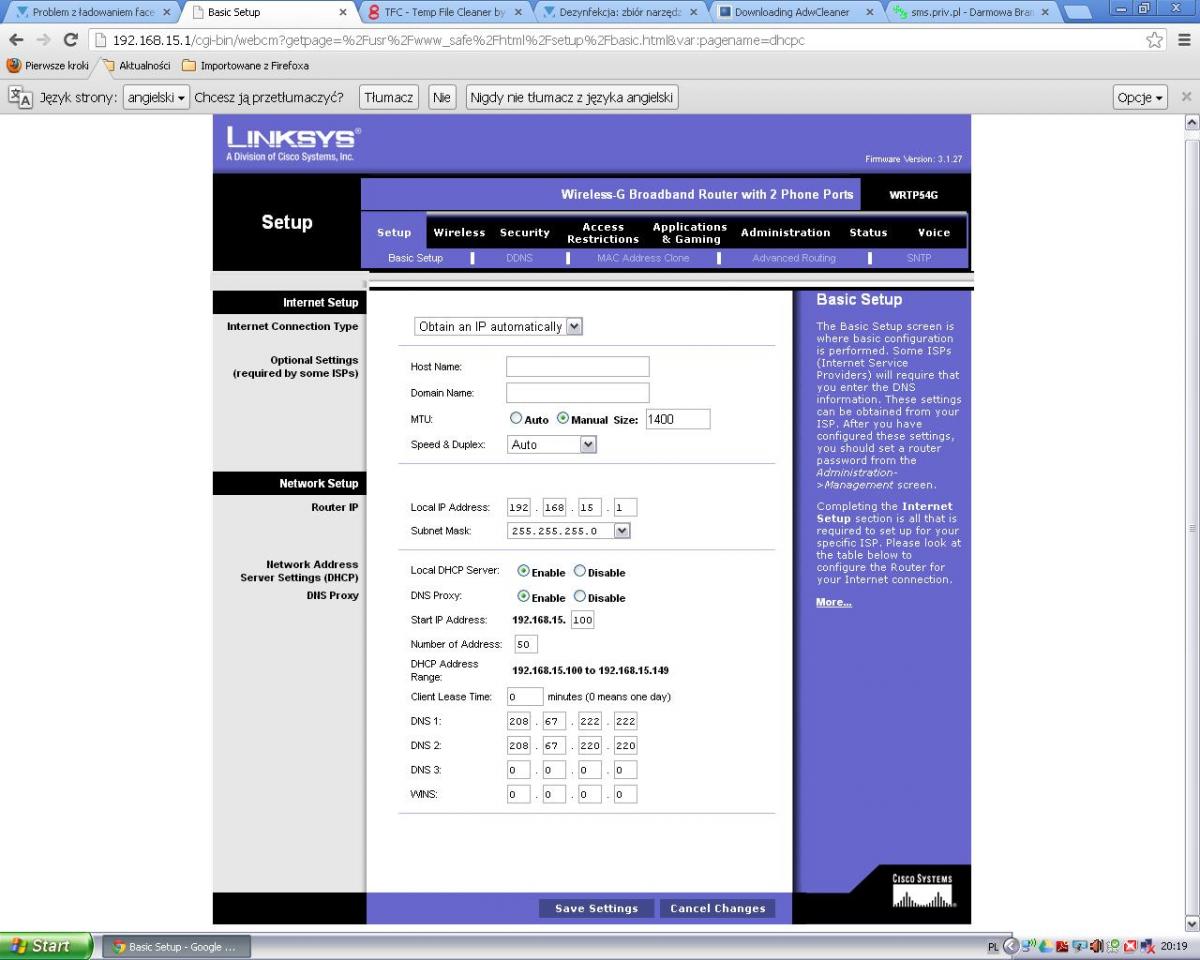
Task: Go to the SNTP sub-page
Action: coord(919,258)
